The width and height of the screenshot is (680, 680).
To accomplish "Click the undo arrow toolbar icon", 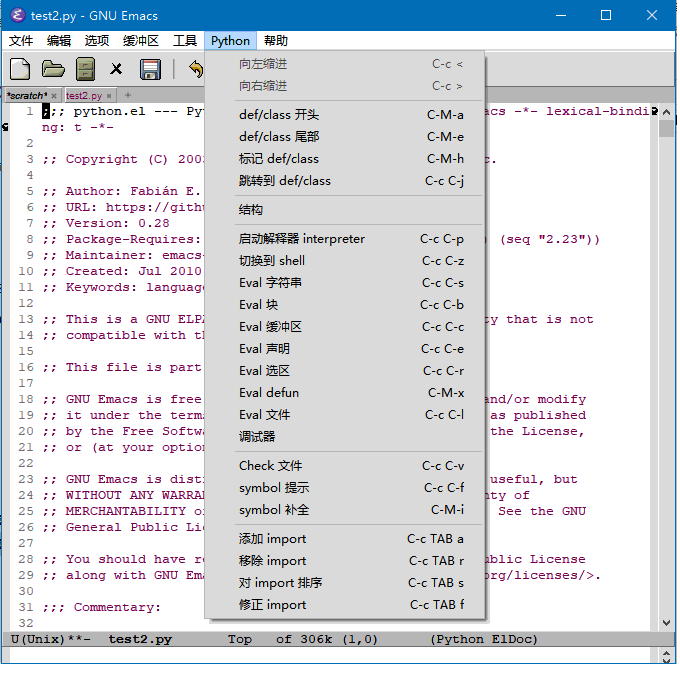I will (195, 69).
